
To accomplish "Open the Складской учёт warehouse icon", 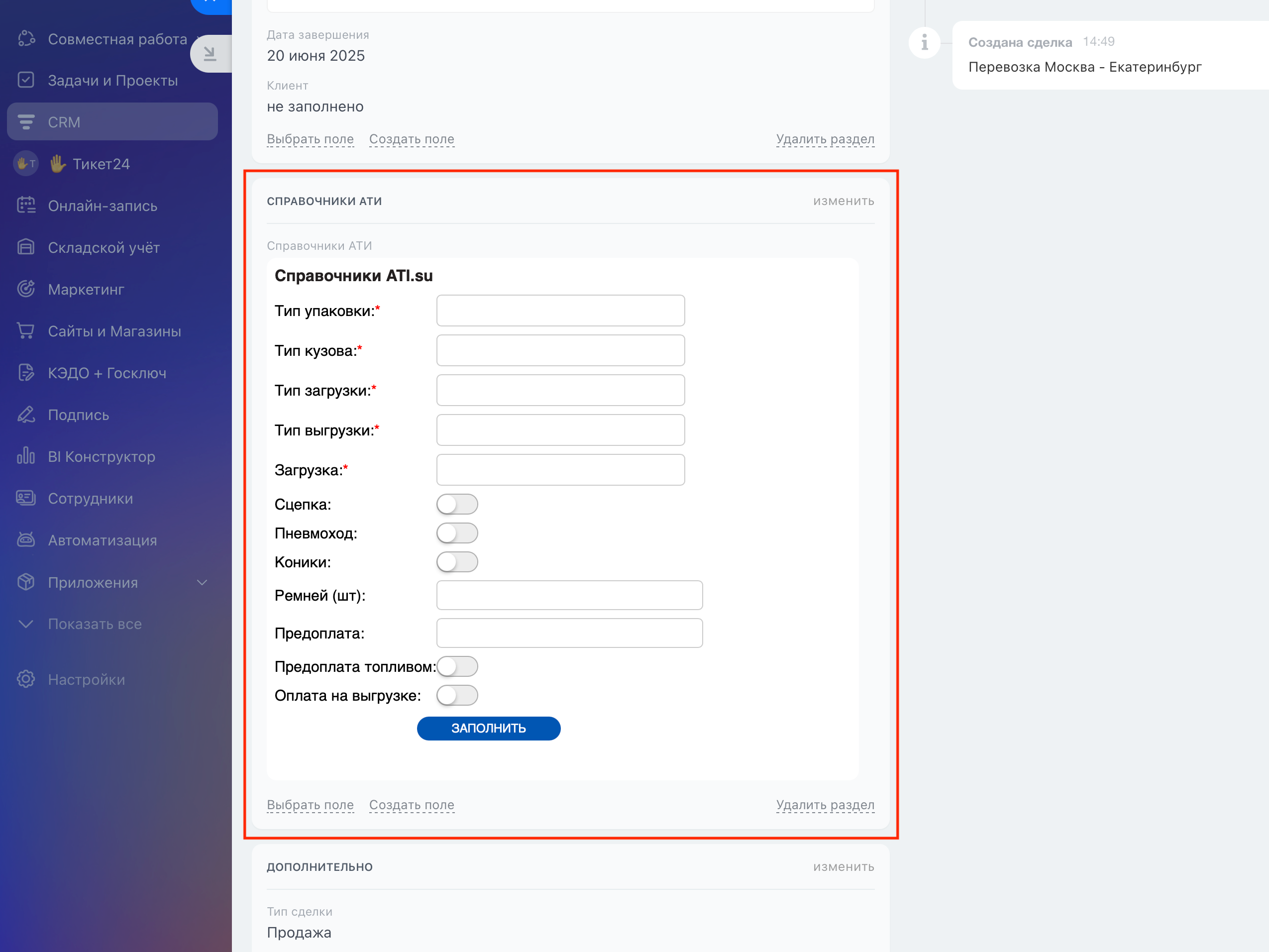I will 26,247.
